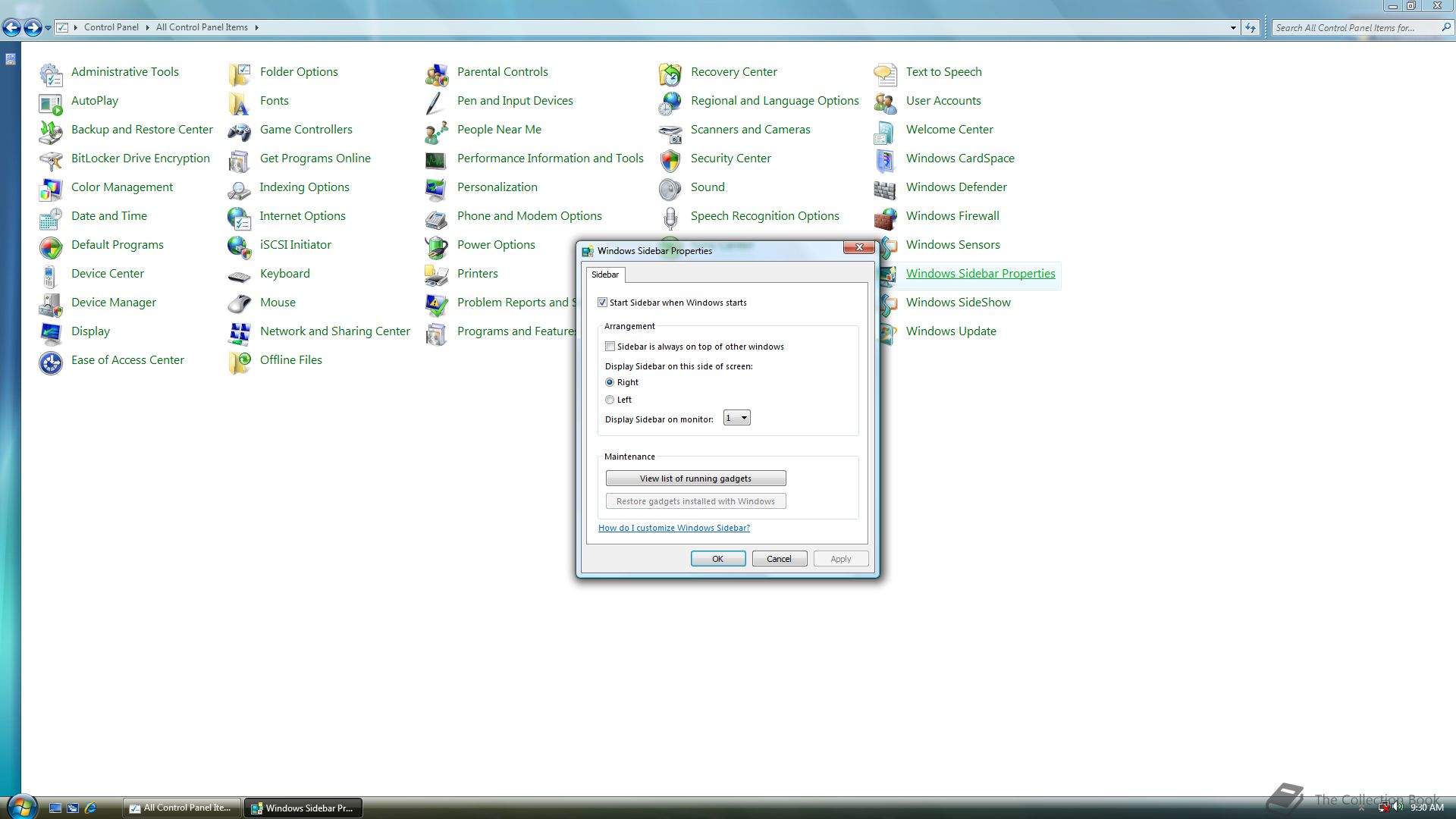Select the Right side radio button
This screenshot has height=819, width=1456.
point(610,382)
